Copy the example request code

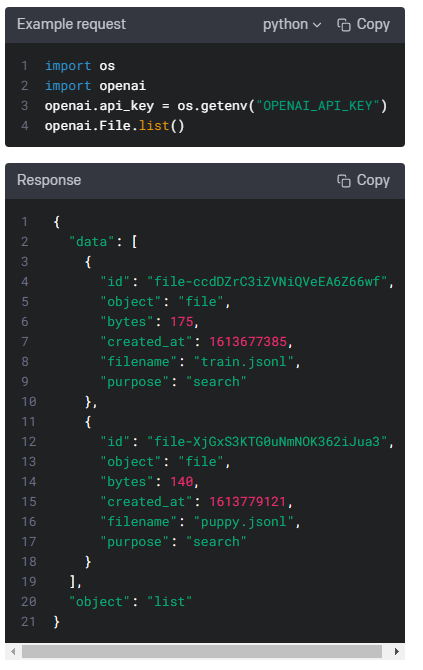363,25
